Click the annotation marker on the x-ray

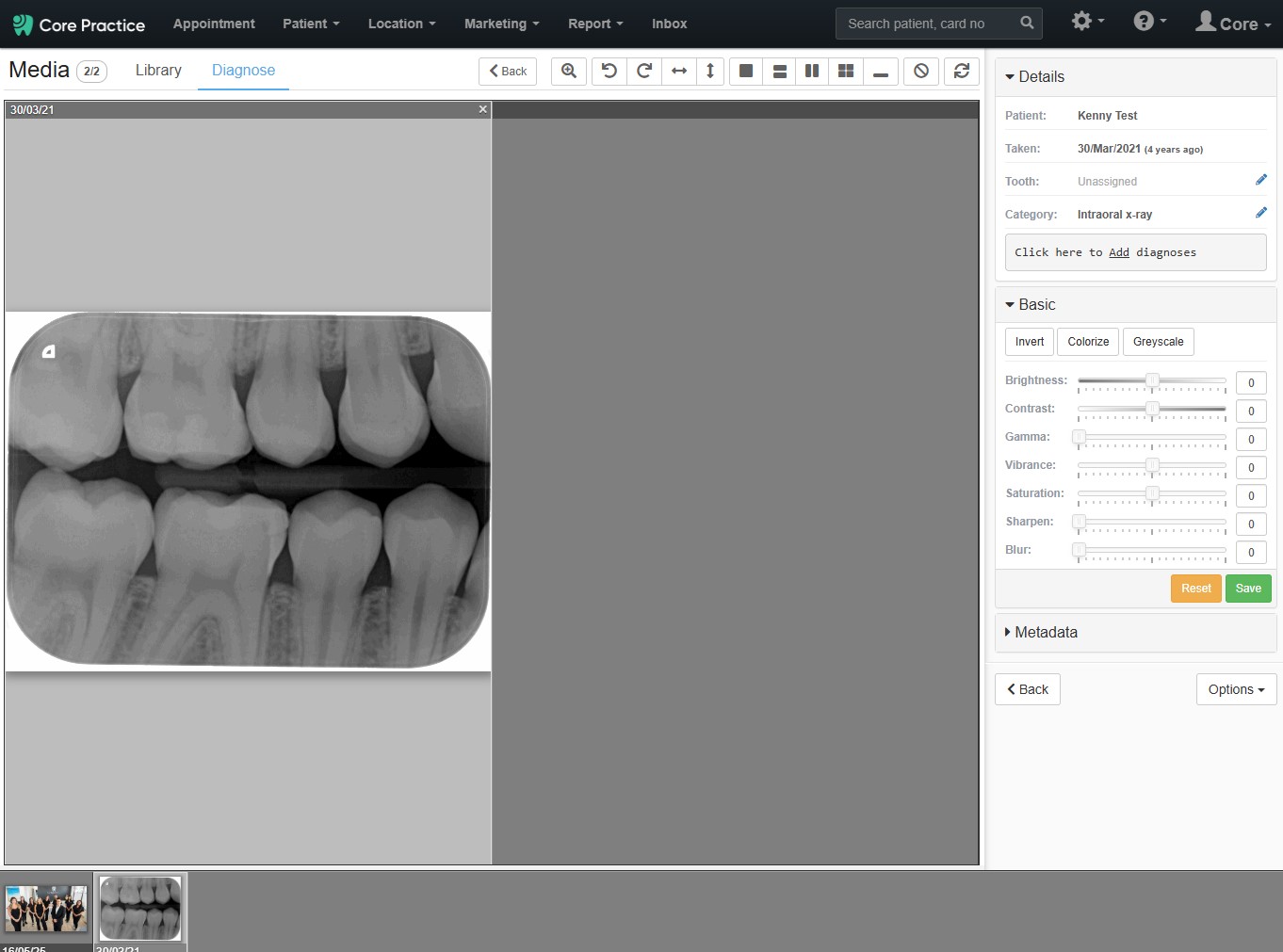pyautogui.click(x=49, y=351)
